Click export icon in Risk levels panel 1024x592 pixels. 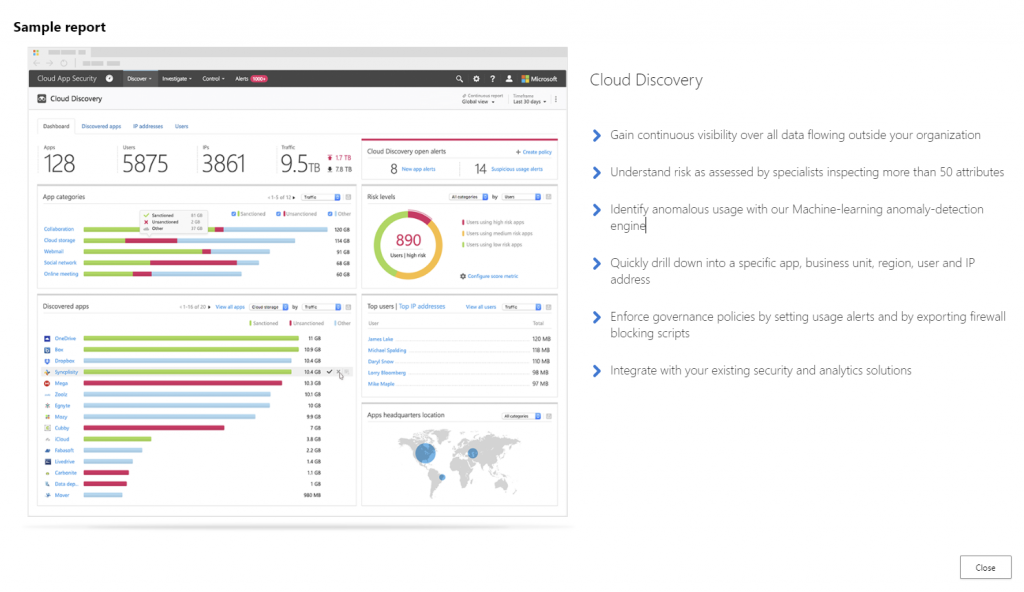(549, 197)
